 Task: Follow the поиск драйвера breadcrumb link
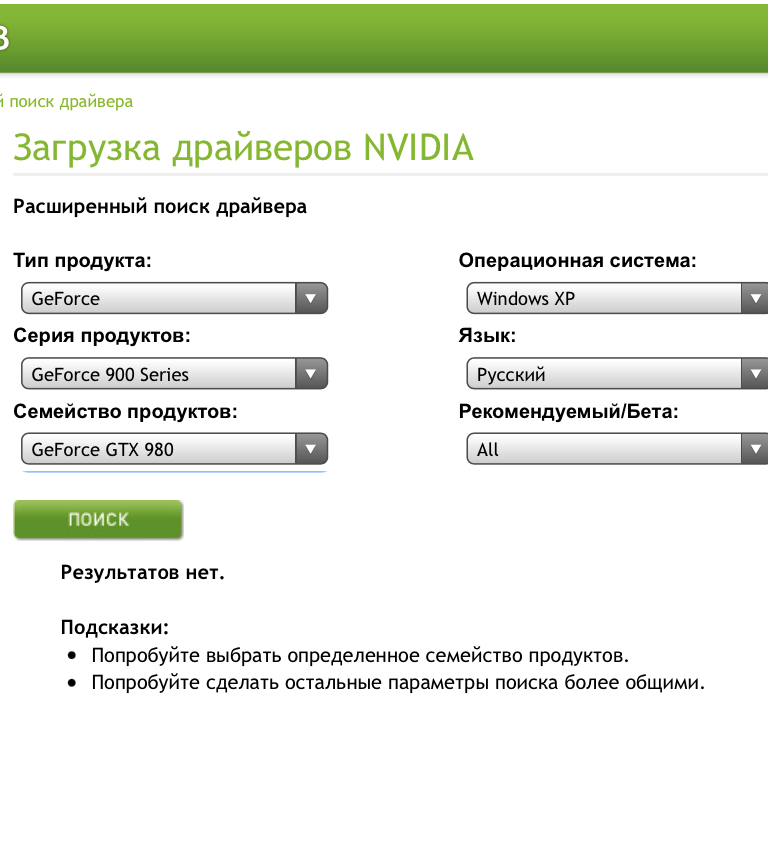(68, 102)
